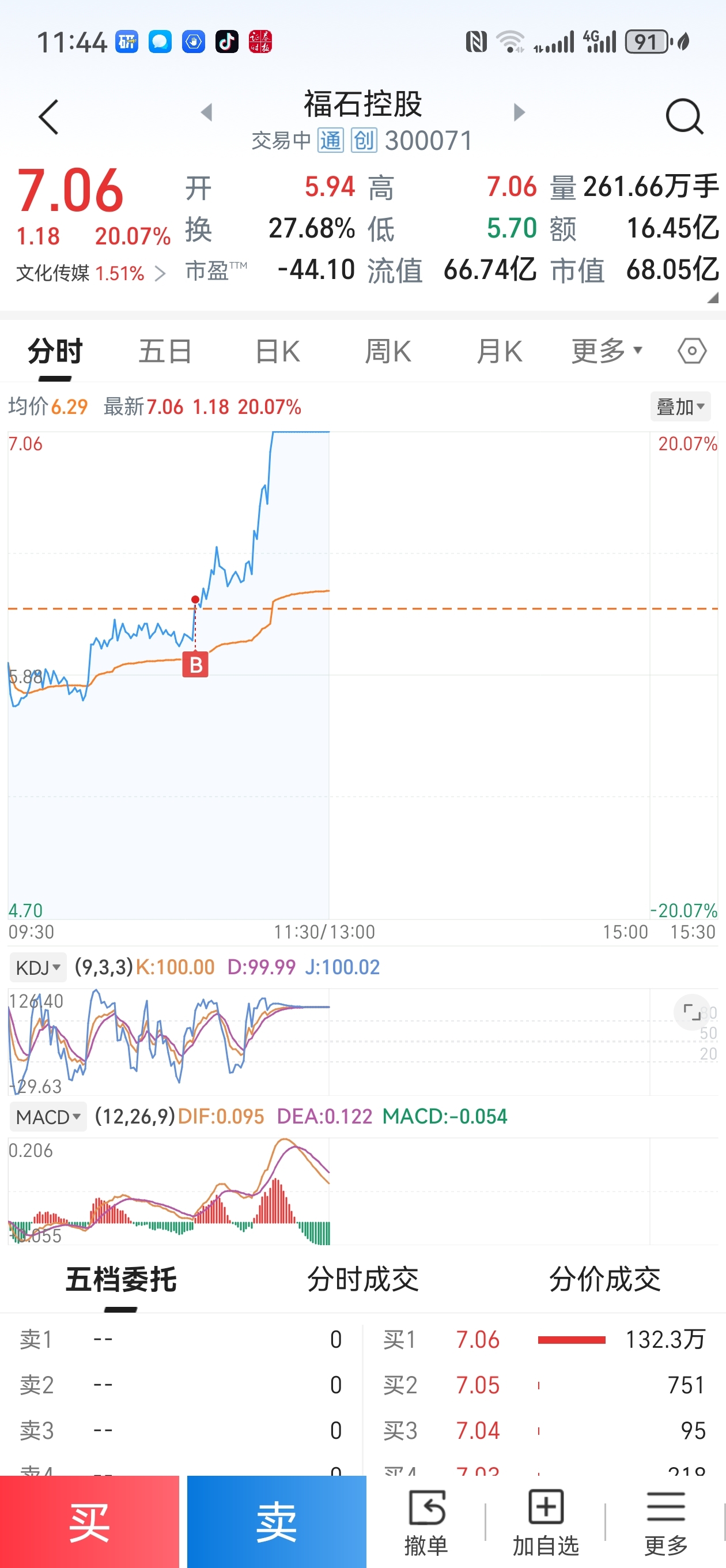This screenshot has height=1568, width=726.
Task: Tap the fullscreen expand chart icon
Action: 691,1012
